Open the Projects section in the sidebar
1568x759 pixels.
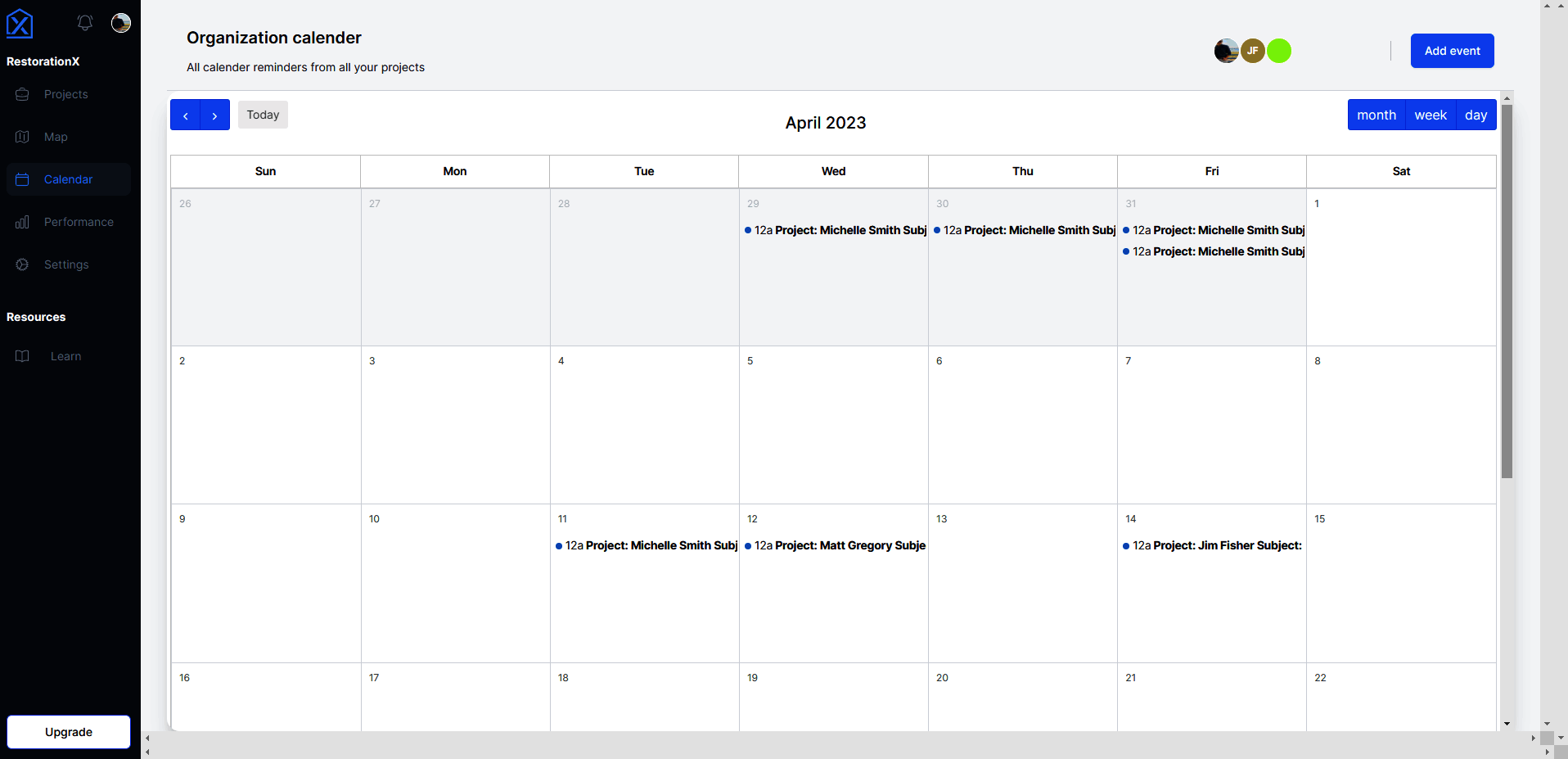[x=65, y=94]
